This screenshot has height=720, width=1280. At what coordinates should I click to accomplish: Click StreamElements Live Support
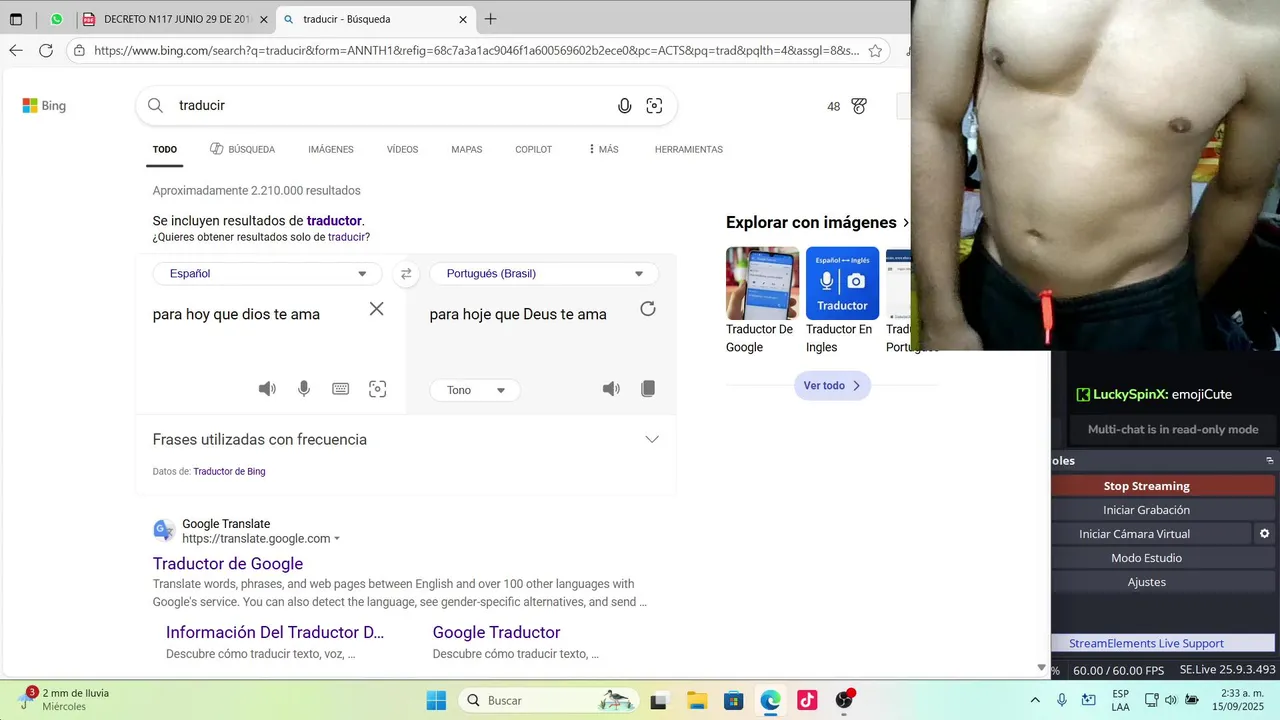click(x=1146, y=643)
